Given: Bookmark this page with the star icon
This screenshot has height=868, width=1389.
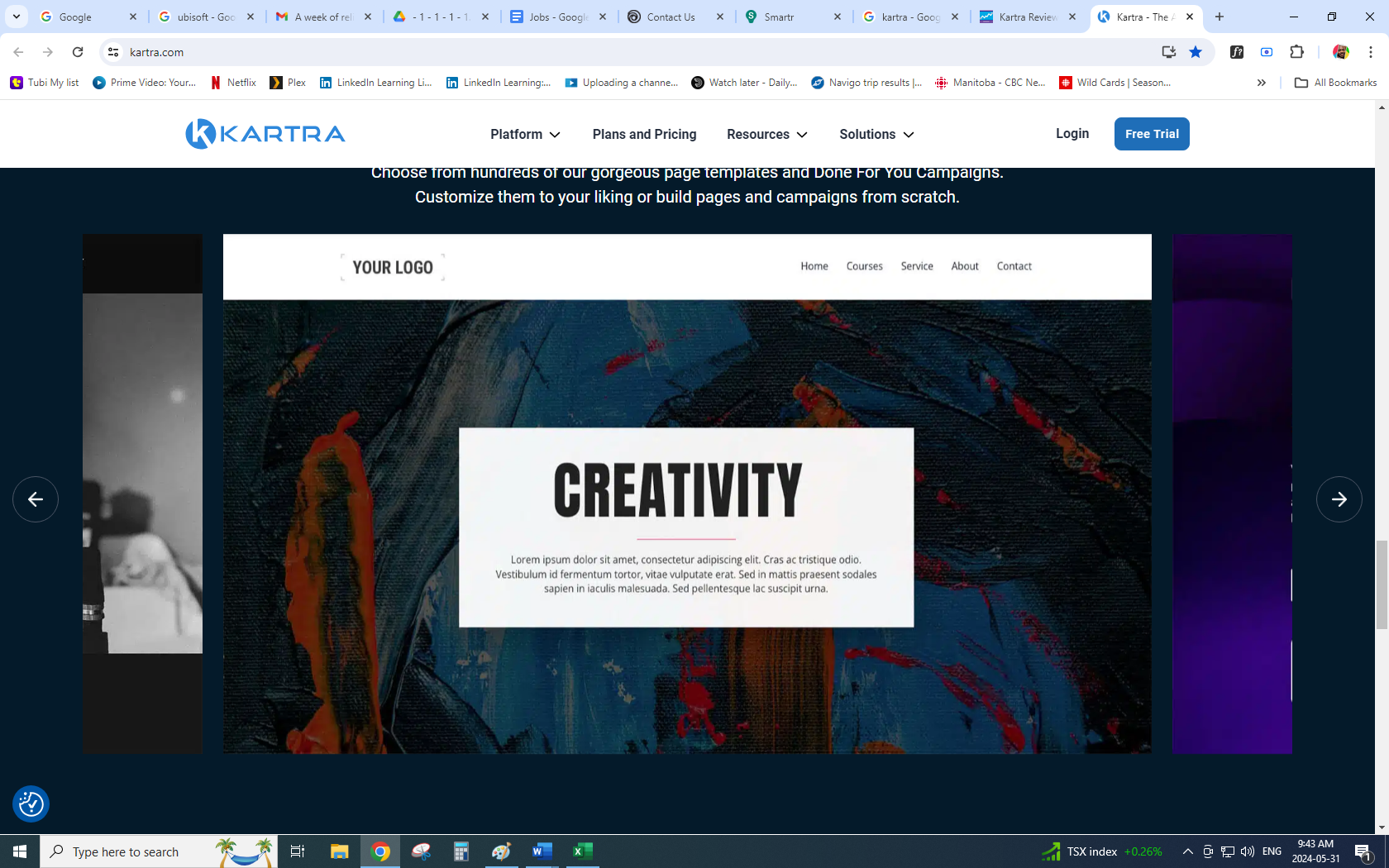Looking at the screenshot, I should (x=1196, y=52).
